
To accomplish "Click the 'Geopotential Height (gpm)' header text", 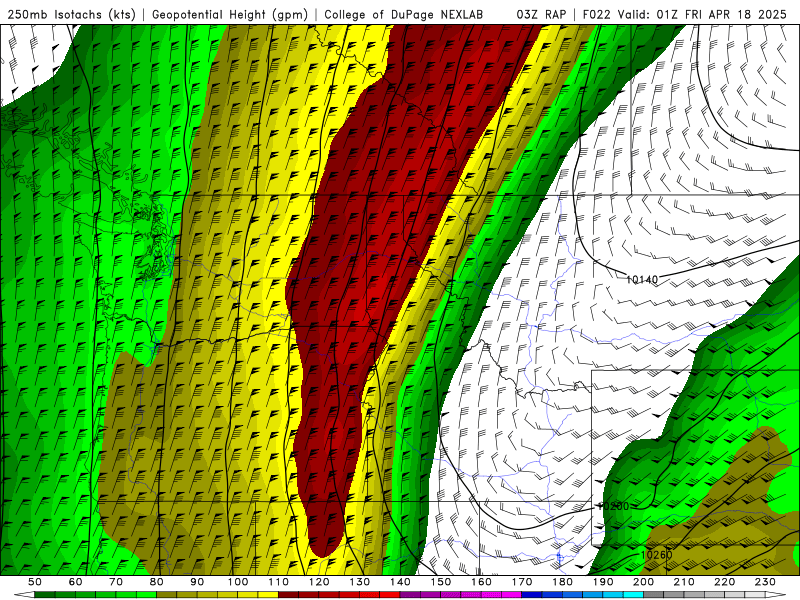I will pos(230,14).
